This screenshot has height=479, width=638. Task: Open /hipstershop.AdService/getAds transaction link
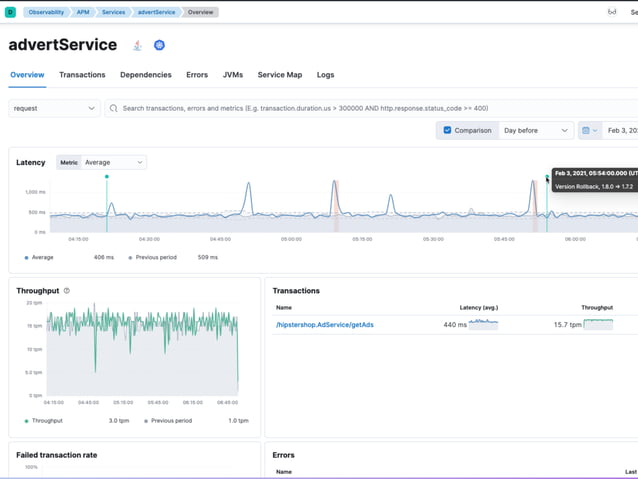point(324,325)
